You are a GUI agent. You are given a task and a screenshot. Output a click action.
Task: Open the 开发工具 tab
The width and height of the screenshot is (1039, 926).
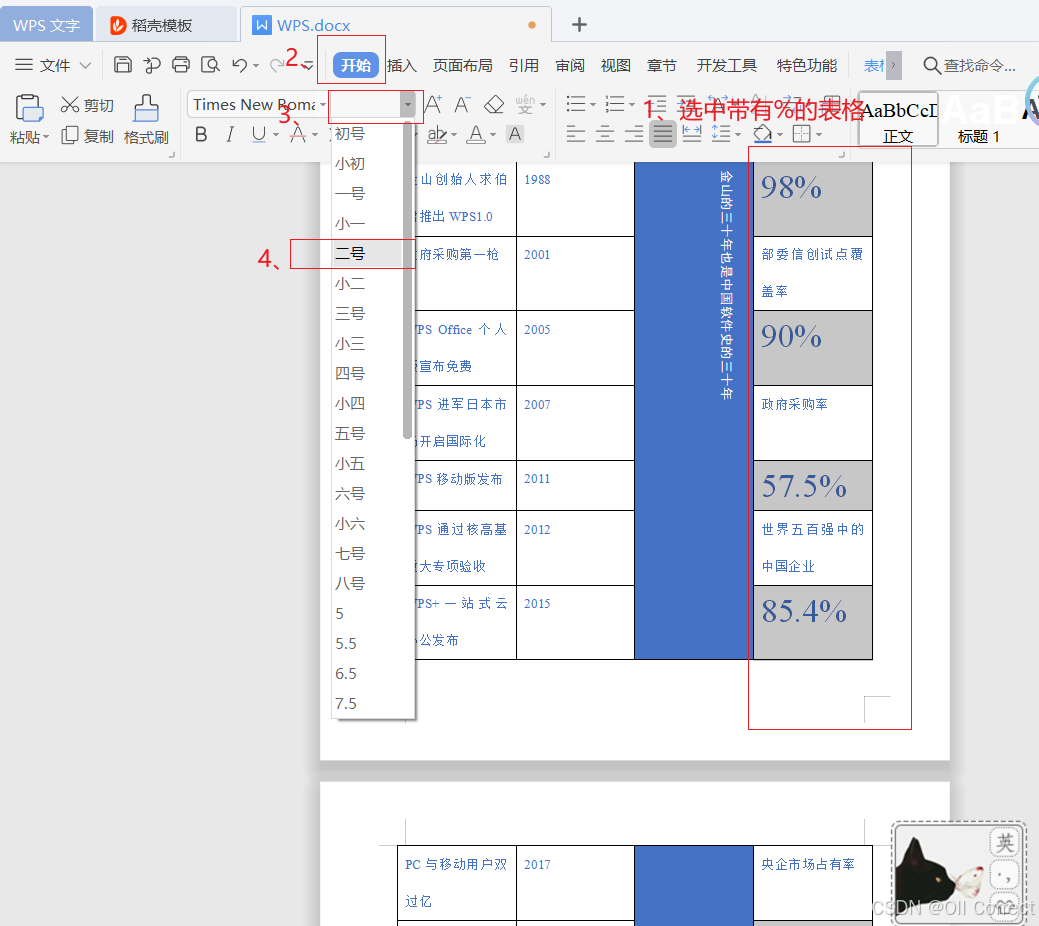pos(726,66)
